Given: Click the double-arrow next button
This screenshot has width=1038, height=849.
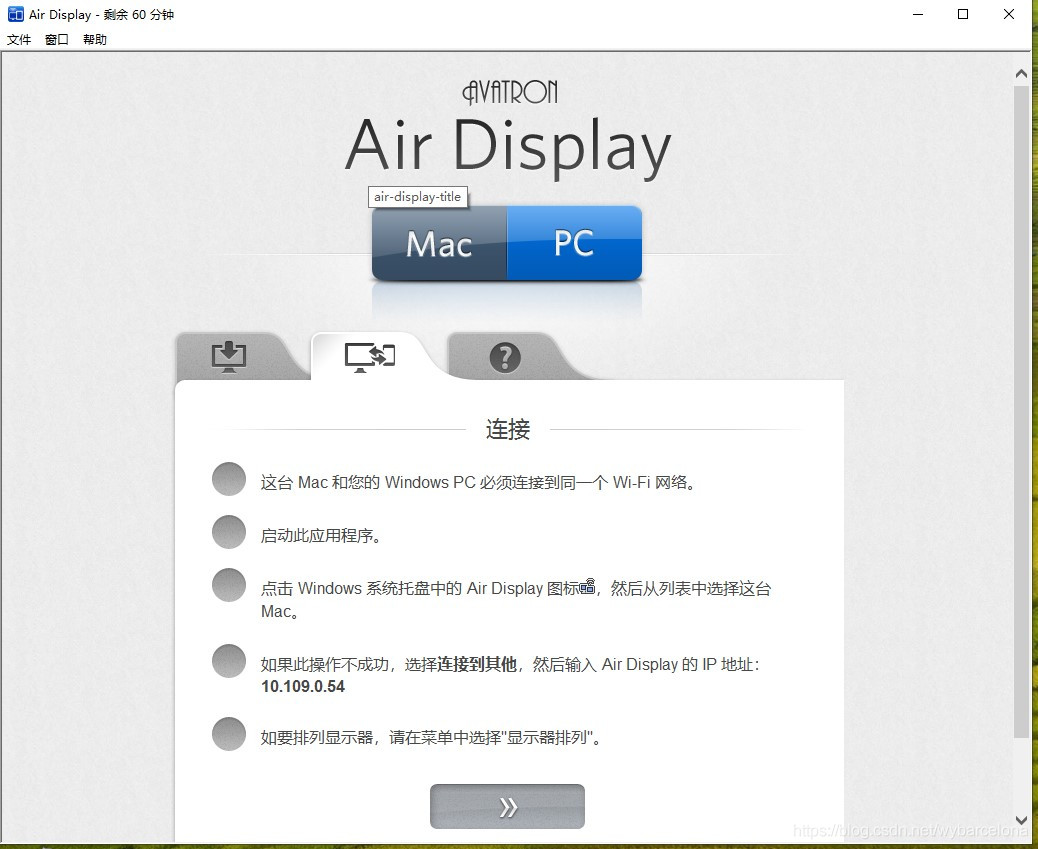Looking at the screenshot, I should 507,807.
